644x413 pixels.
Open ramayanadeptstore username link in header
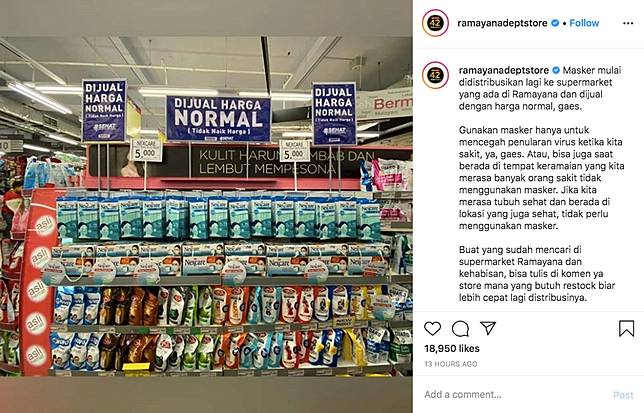(502, 23)
